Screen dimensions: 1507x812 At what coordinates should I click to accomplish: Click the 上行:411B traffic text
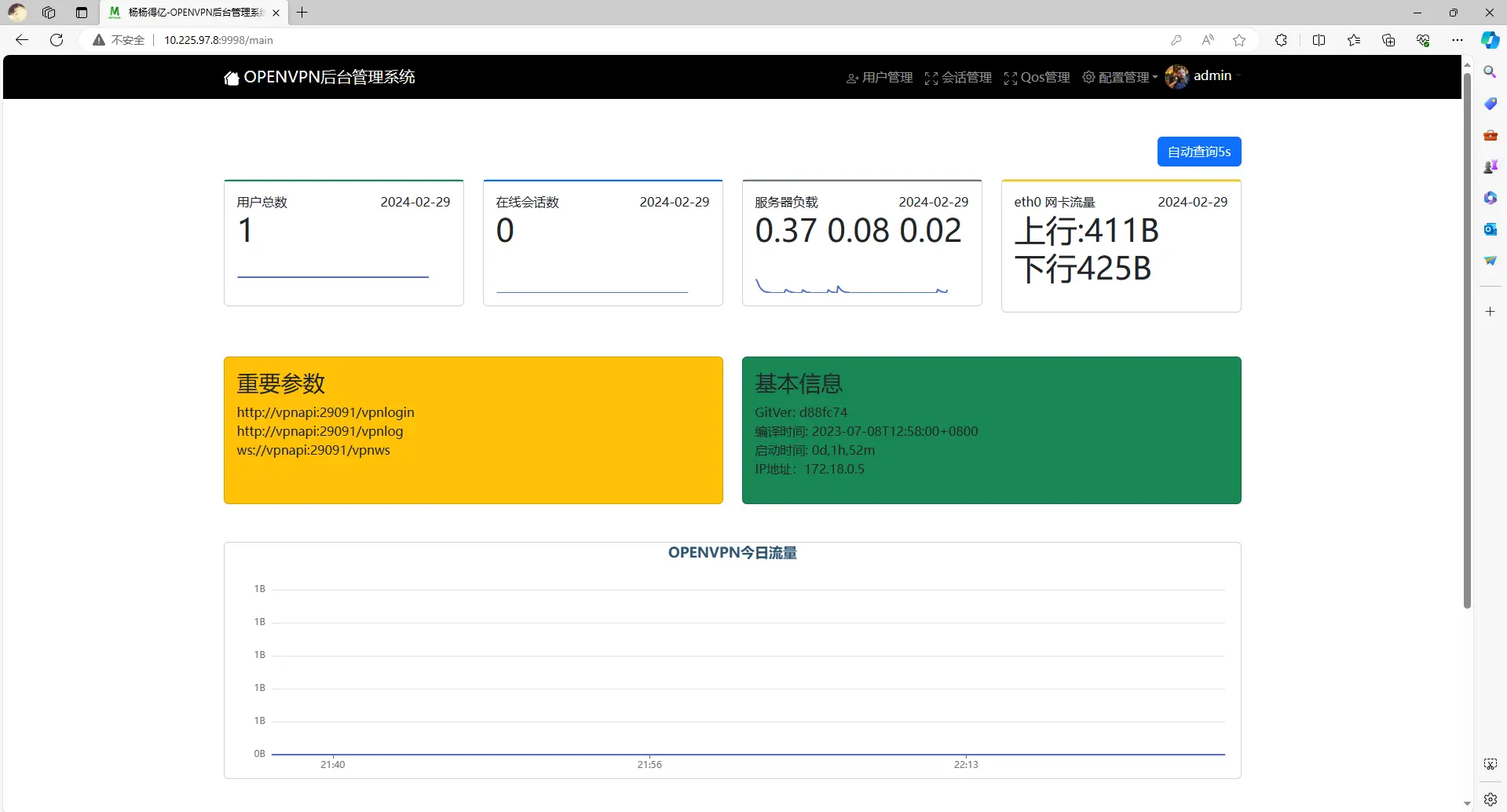(1087, 231)
